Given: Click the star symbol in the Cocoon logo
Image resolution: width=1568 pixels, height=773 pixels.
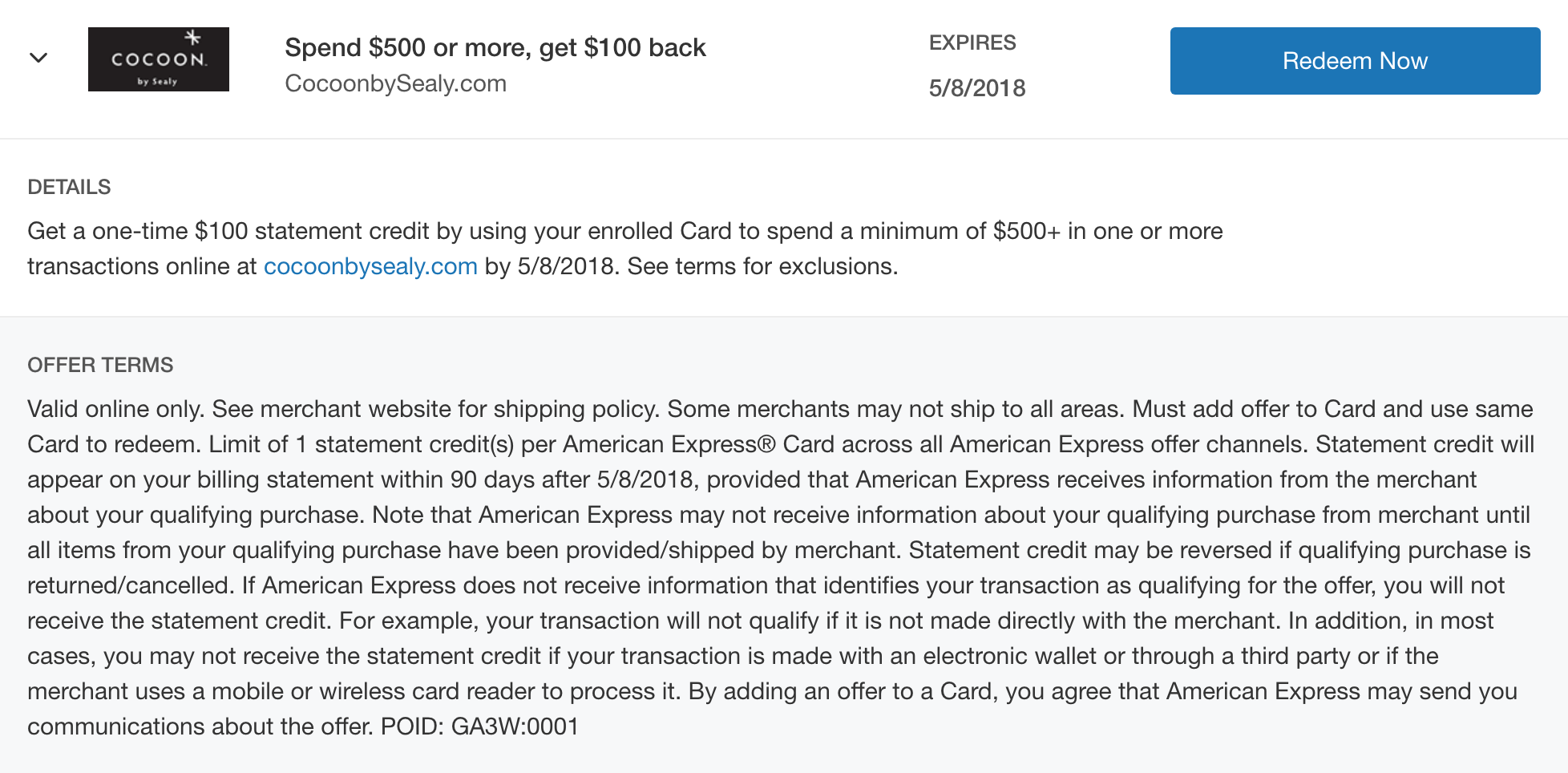Looking at the screenshot, I should (192, 38).
